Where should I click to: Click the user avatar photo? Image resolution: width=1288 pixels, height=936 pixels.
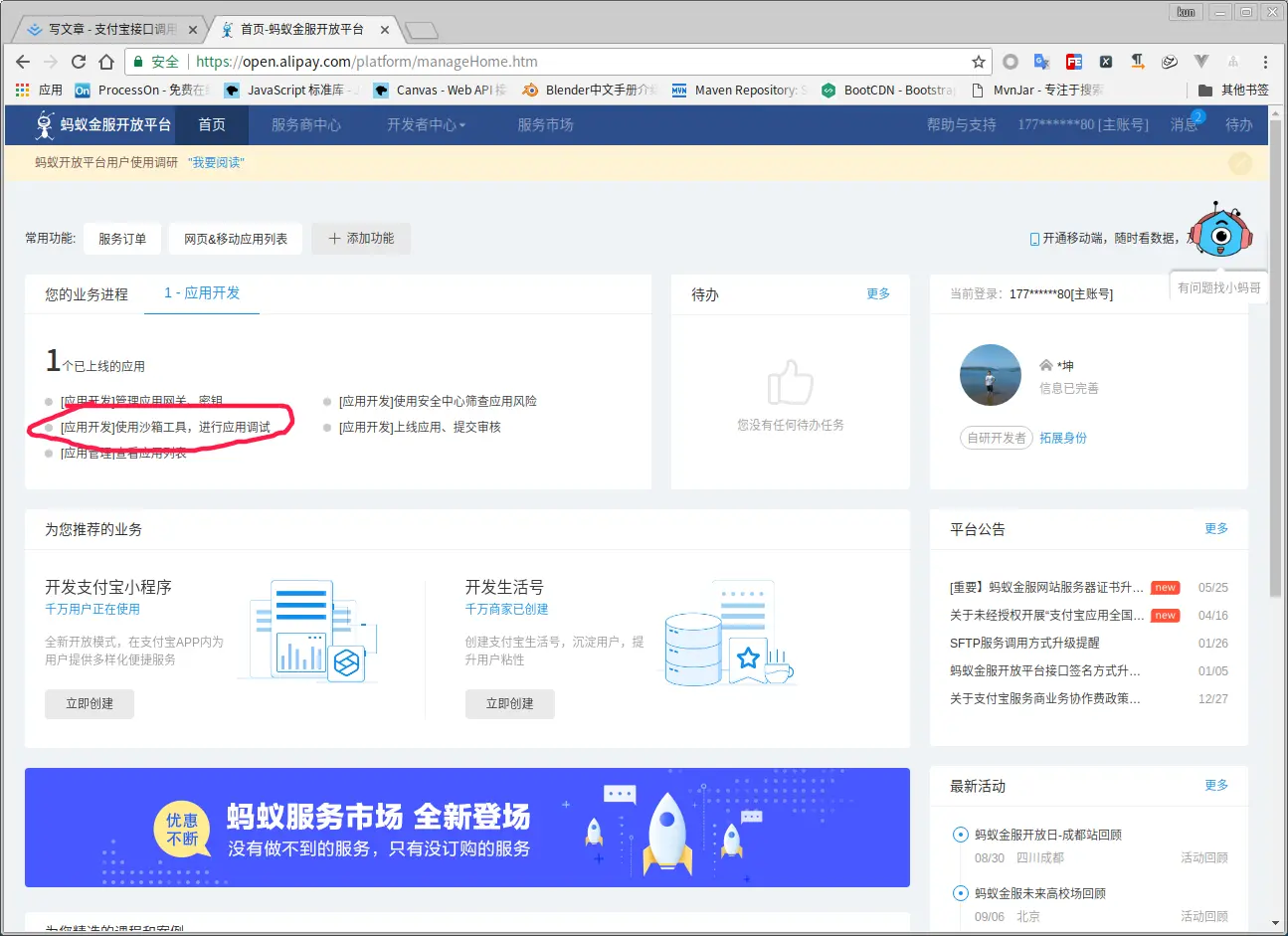click(991, 375)
